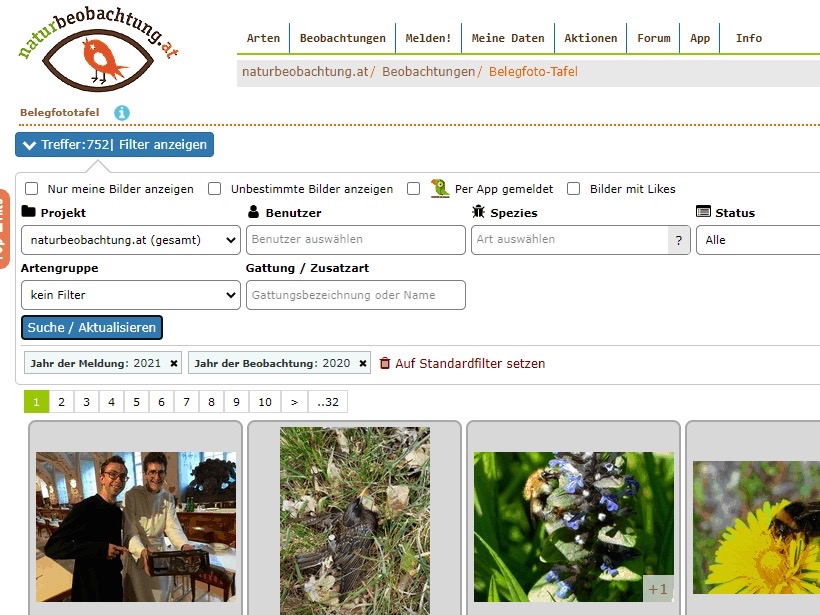Click the Benutzer auswählen input field
The height and width of the screenshot is (615, 820).
[x=356, y=240]
